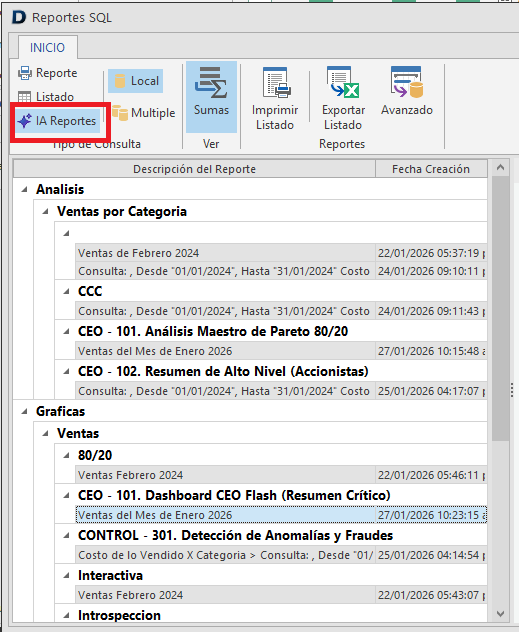Select the Consulta row dated 24/01/2026 09:11:43

pyautogui.click(x=281, y=311)
